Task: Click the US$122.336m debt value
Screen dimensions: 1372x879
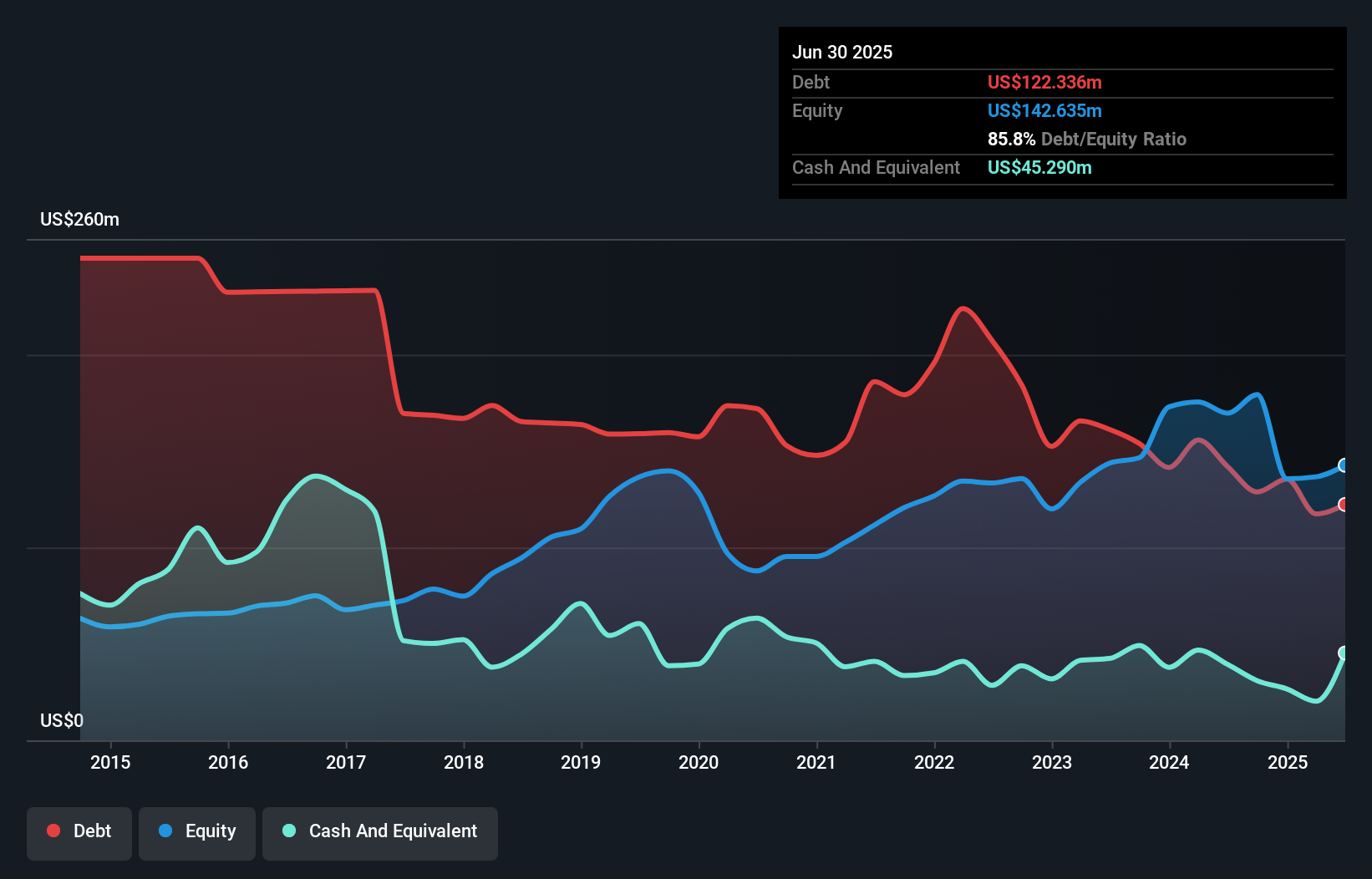Action: click(x=1044, y=82)
